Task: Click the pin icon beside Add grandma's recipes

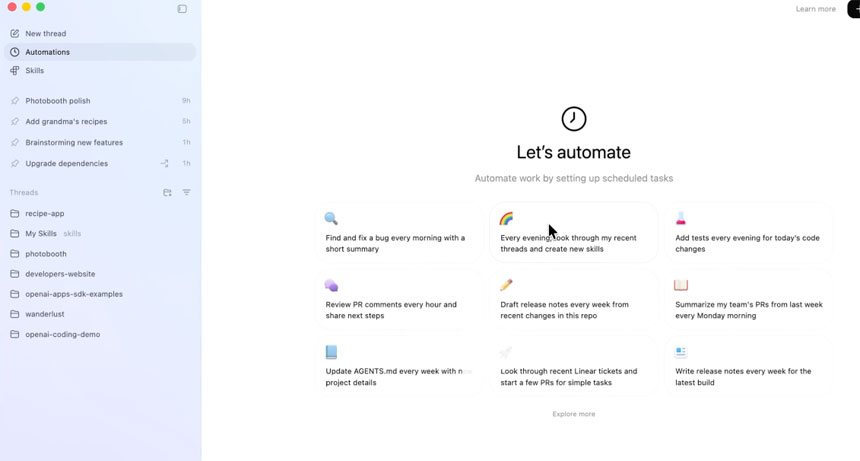Action: [x=15, y=122]
